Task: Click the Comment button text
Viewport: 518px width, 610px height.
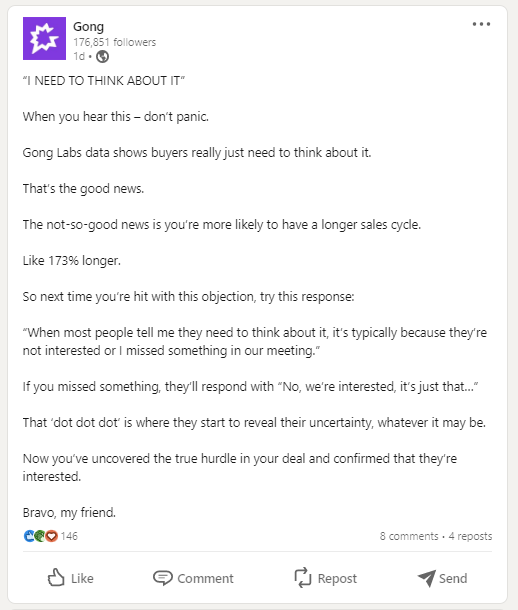Action: point(205,578)
